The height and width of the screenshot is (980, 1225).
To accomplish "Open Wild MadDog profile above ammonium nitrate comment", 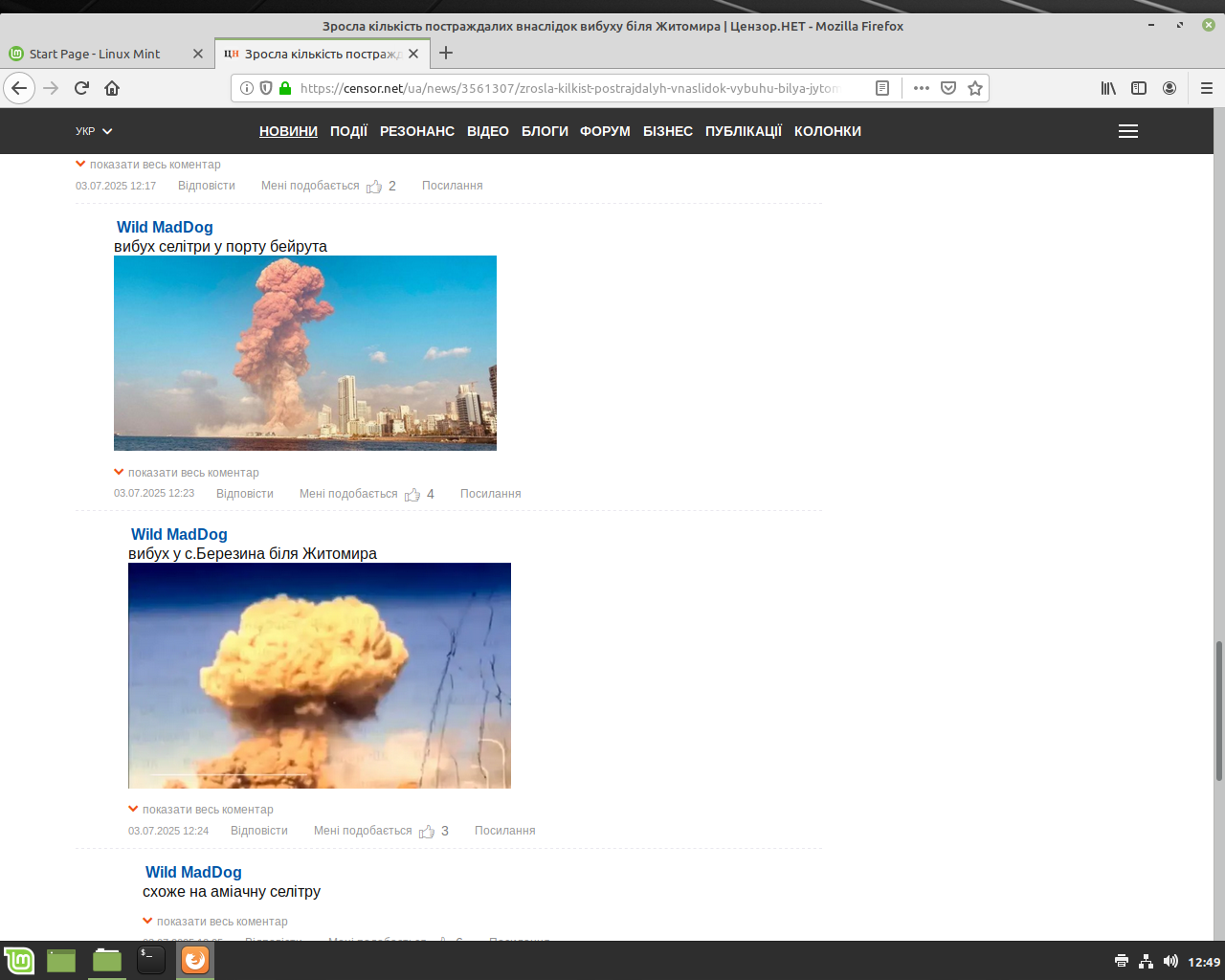I will [x=193, y=872].
